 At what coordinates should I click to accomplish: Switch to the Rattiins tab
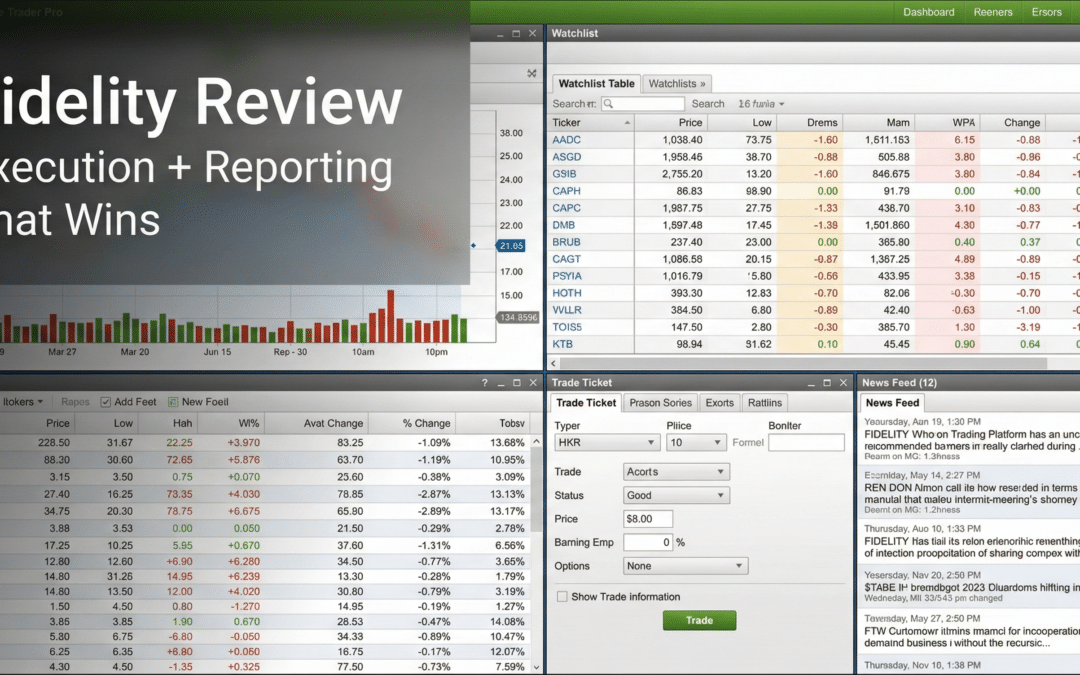[x=765, y=403]
